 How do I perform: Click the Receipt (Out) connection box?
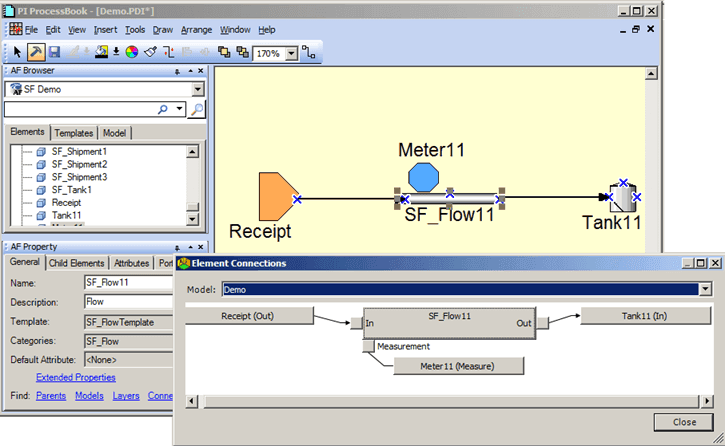coord(249,316)
